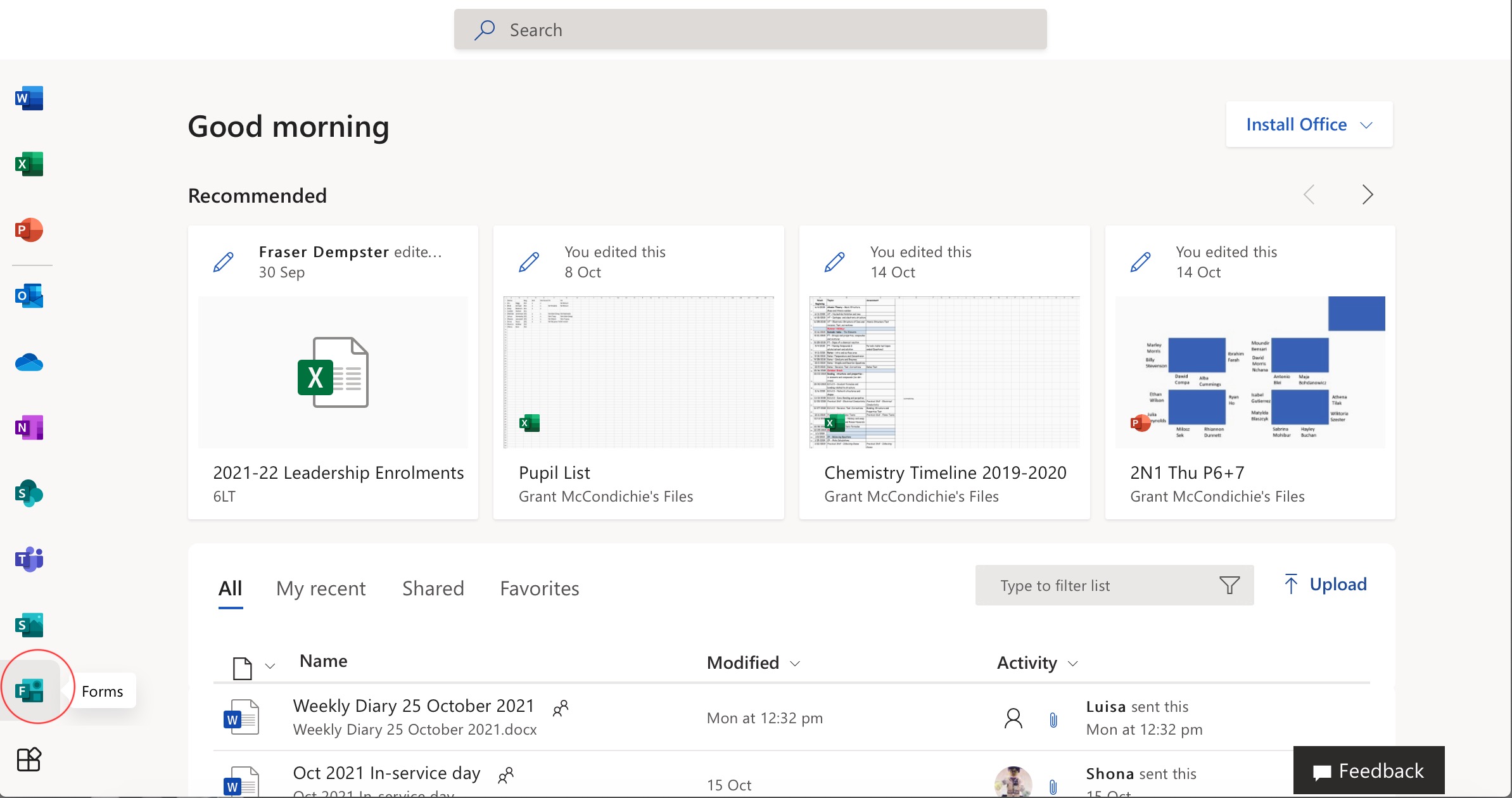Expand file type filter chevron next to Name
Viewport: 1512px width, 798px height.
(270, 666)
